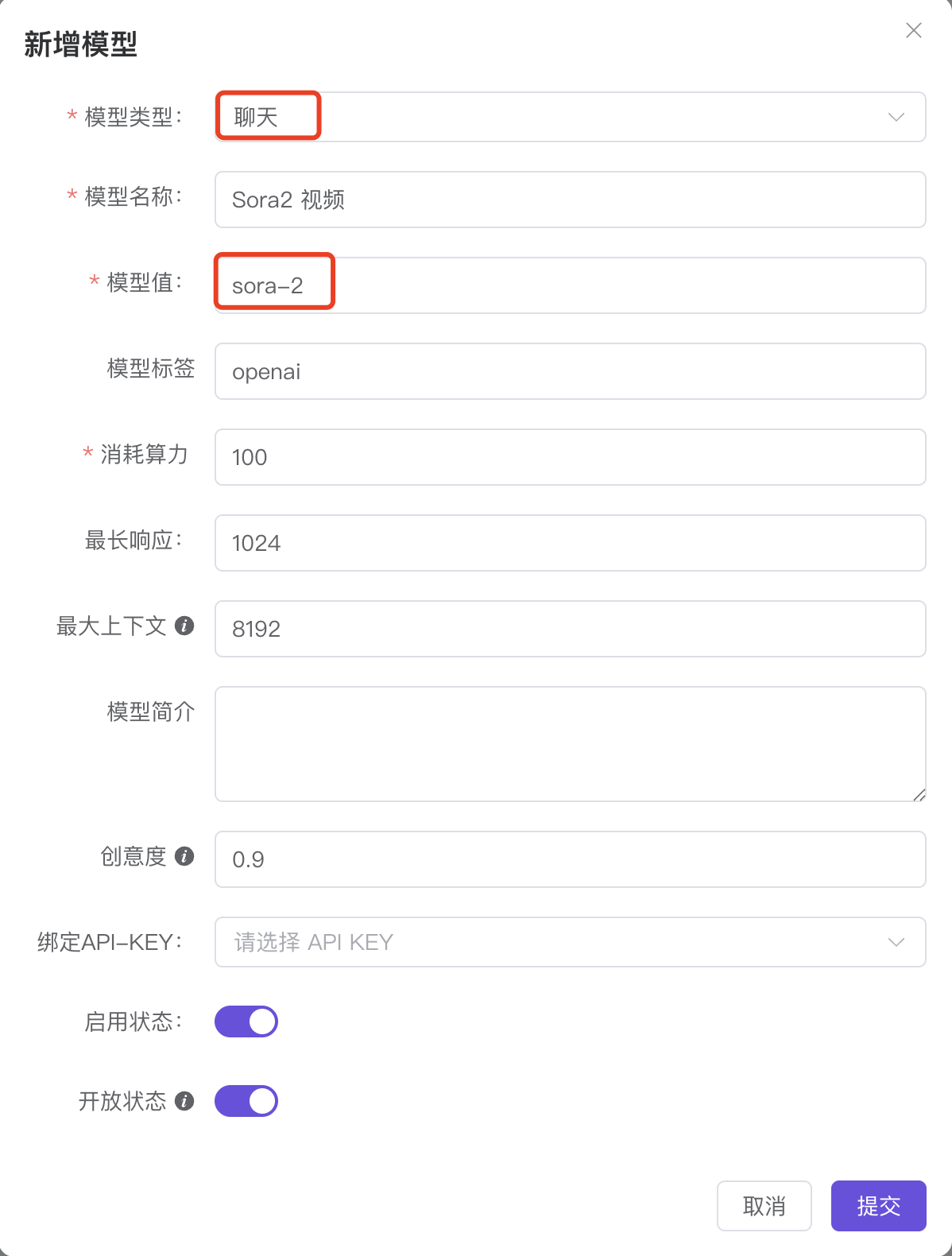Click info icon beside 创意度
Viewport: 952px width, 1256px height.
pos(184,856)
